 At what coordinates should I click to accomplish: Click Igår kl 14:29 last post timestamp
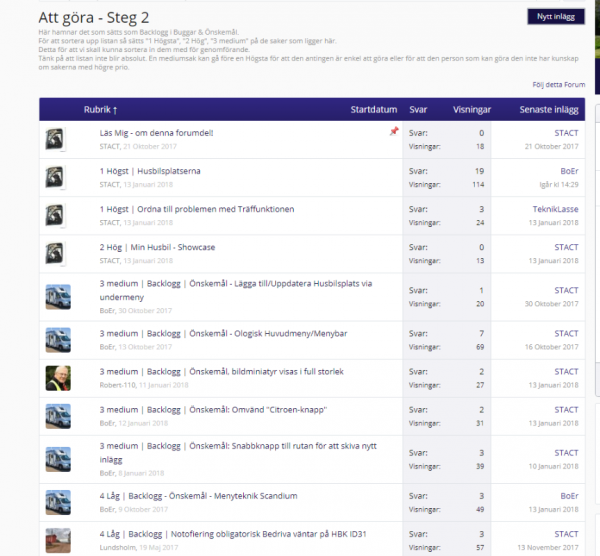click(x=555, y=185)
